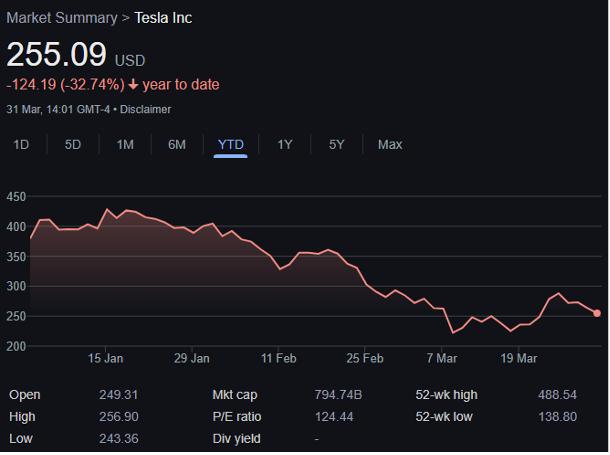Click the High label in stats
Viewport: 610px width, 455px height.
(22, 417)
